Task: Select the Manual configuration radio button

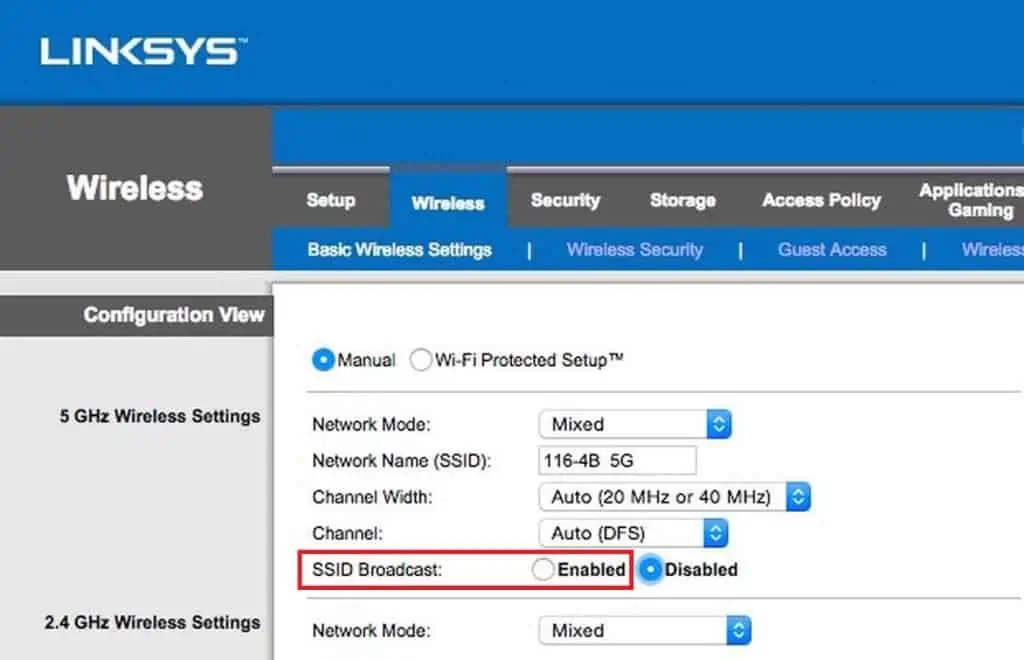Action: pyautogui.click(x=323, y=360)
